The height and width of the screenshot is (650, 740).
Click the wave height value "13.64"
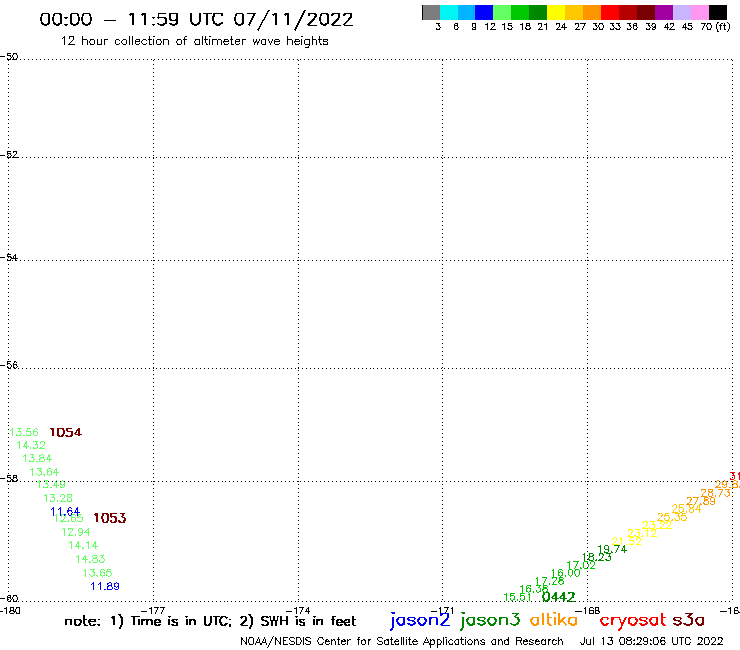tap(44, 472)
